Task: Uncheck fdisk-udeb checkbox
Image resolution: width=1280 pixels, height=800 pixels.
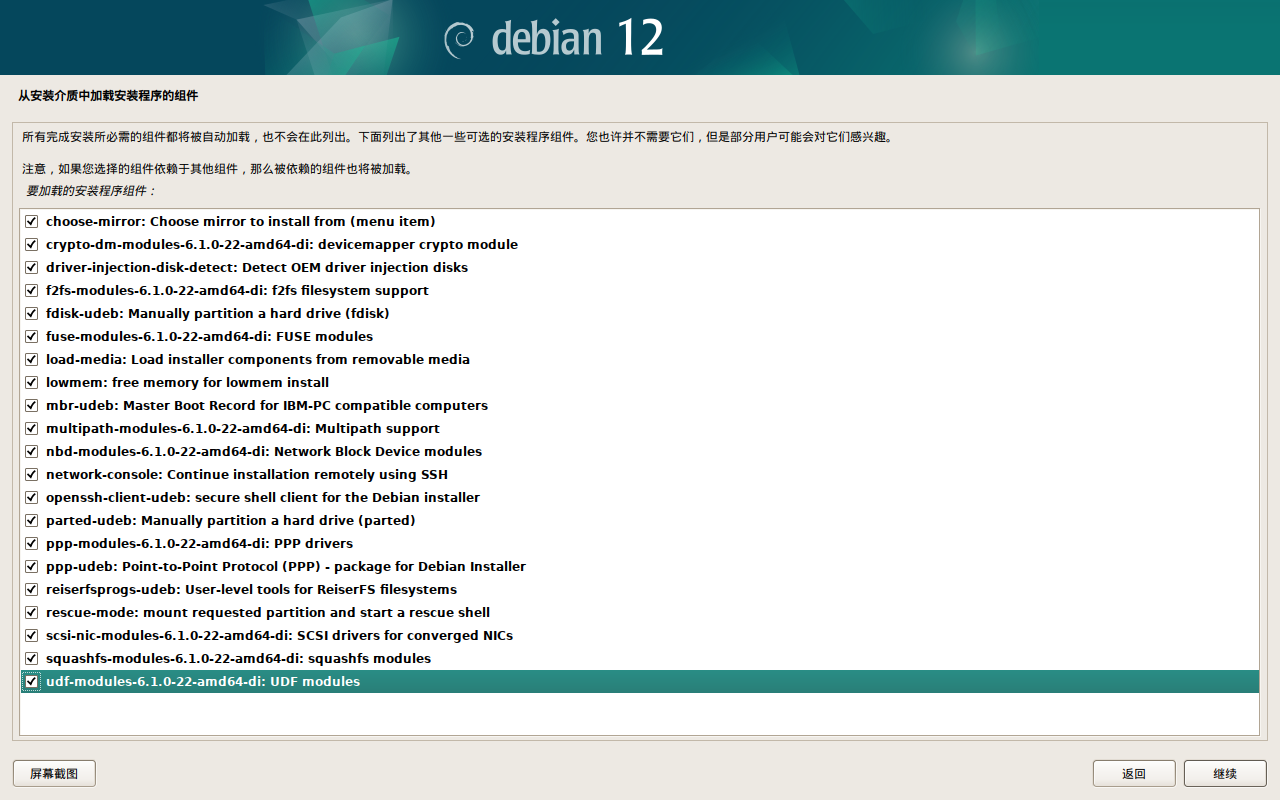Action: (x=32, y=314)
